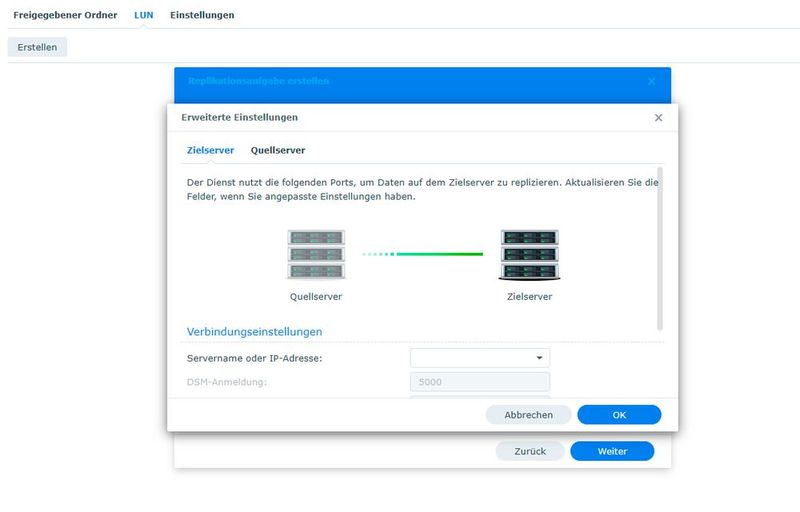Viewport: 800px width, 512px height.
Task: Click the DSM-Anmeldung port field showing 5000
Action: pos(480,381)
